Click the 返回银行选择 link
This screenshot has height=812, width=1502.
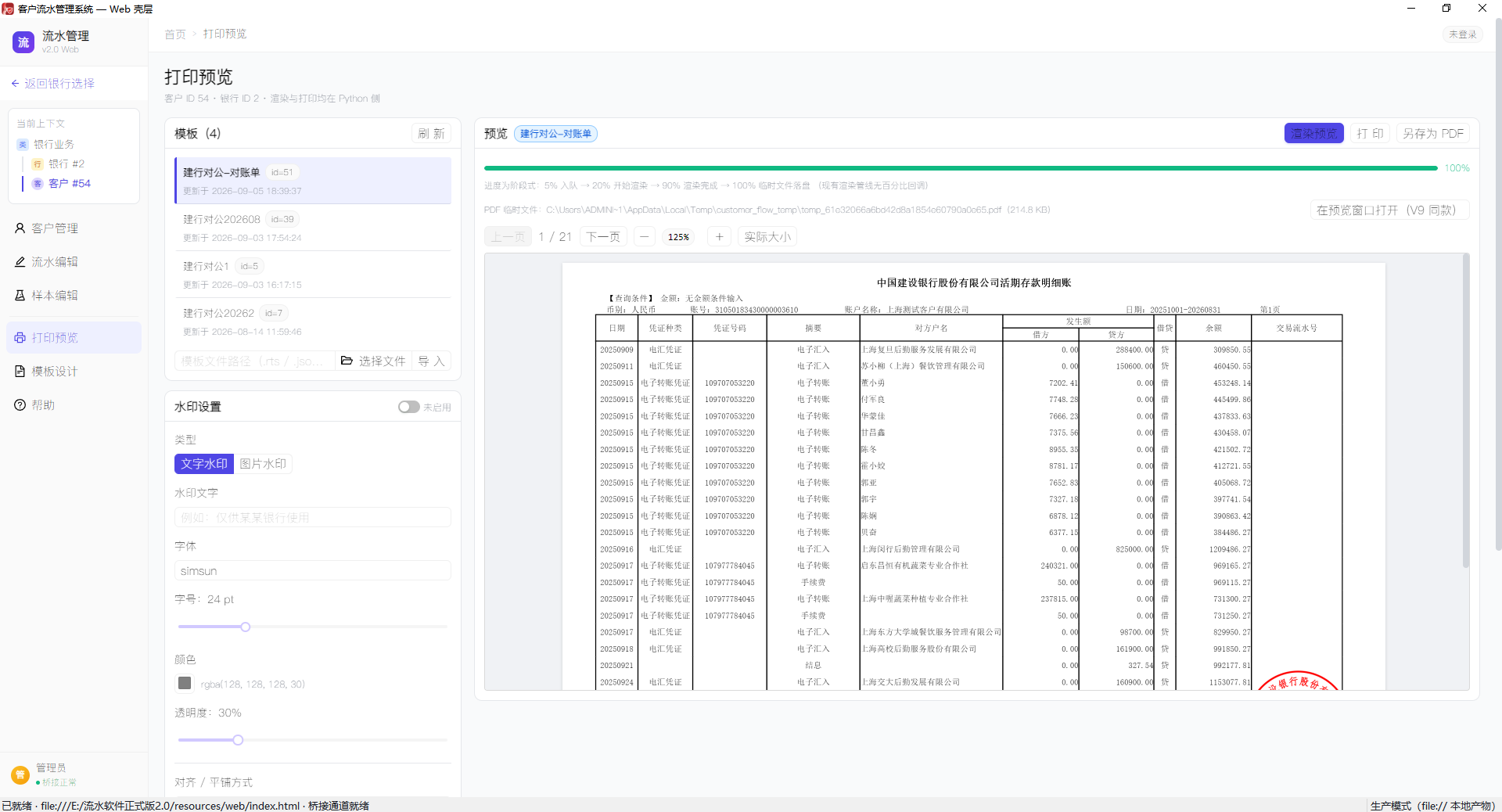click(52, 84)
